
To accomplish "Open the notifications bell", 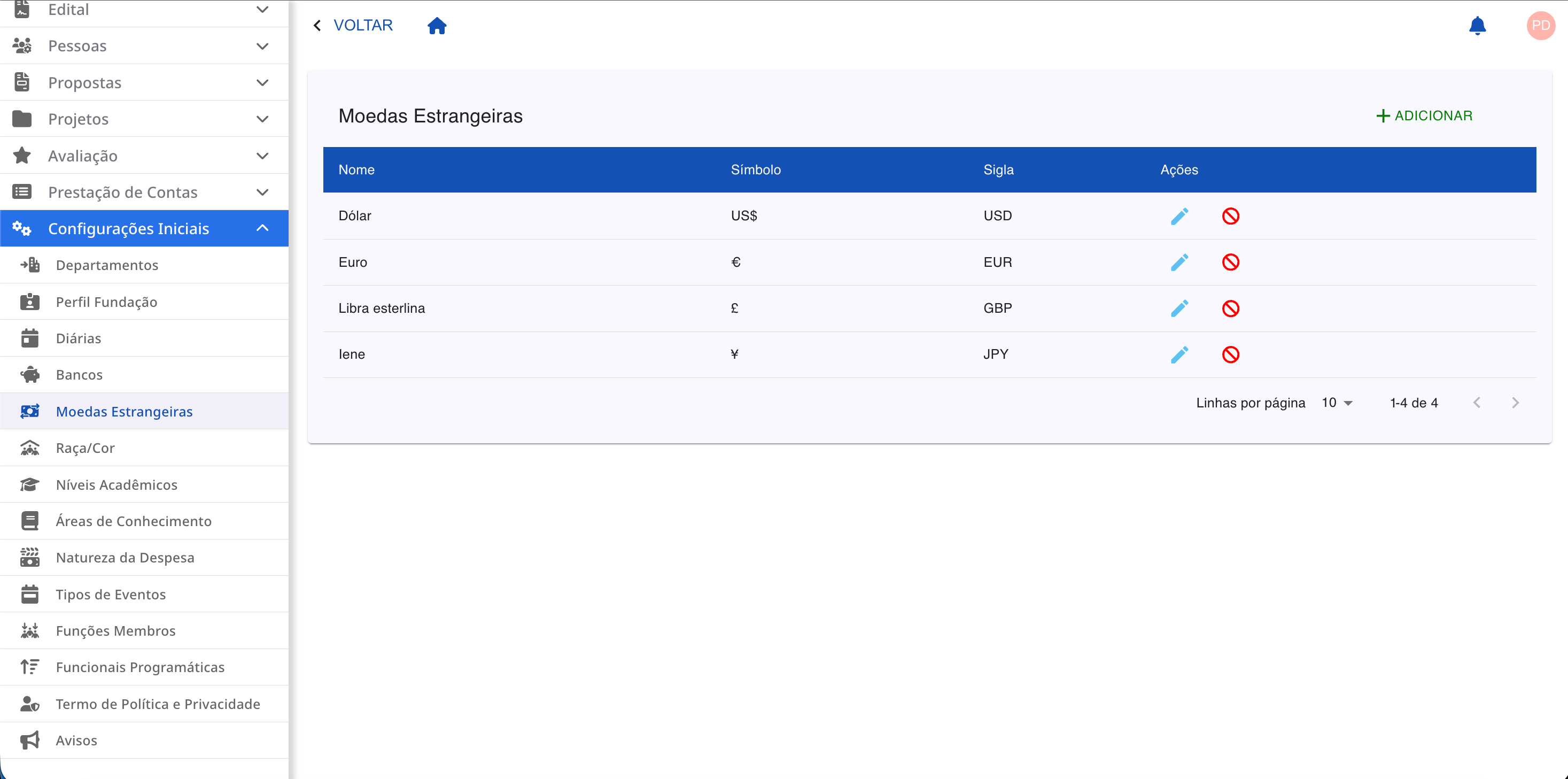I will (x=1477, y=26).
